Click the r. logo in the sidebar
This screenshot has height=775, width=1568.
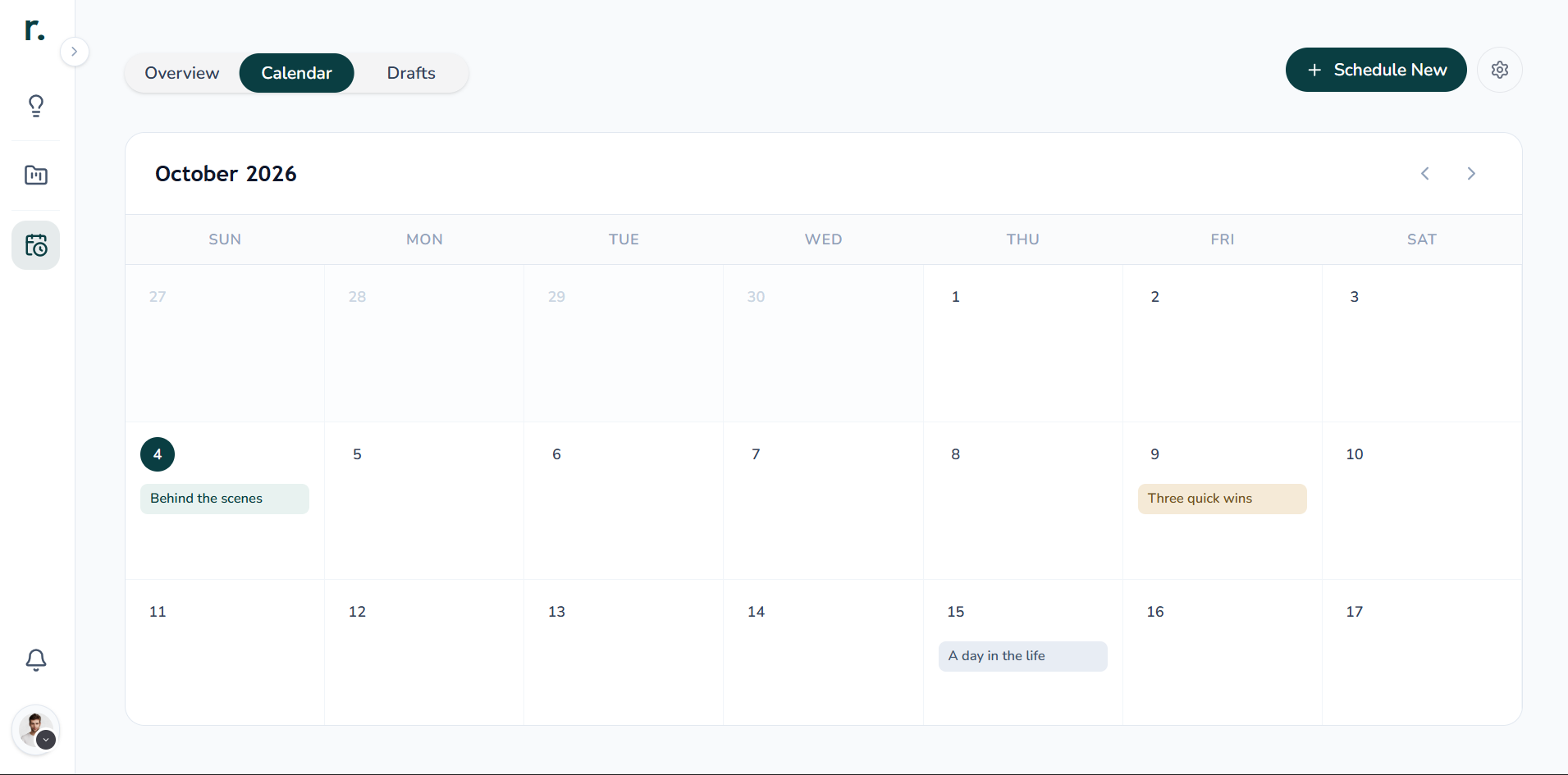tap(34, 30)
